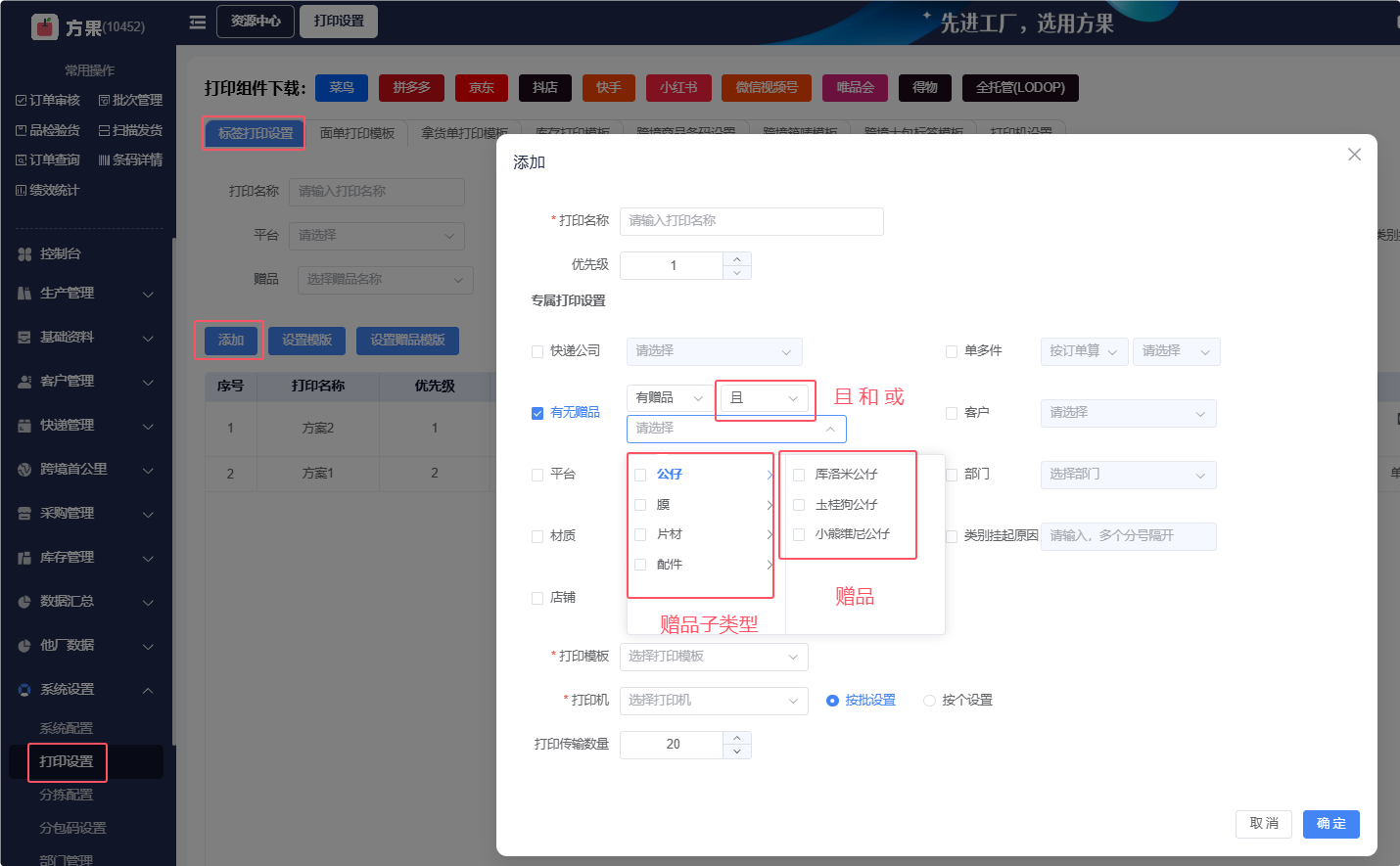
Task: Open the 快递公司 dropdown
Action: [x=715, y=351]
